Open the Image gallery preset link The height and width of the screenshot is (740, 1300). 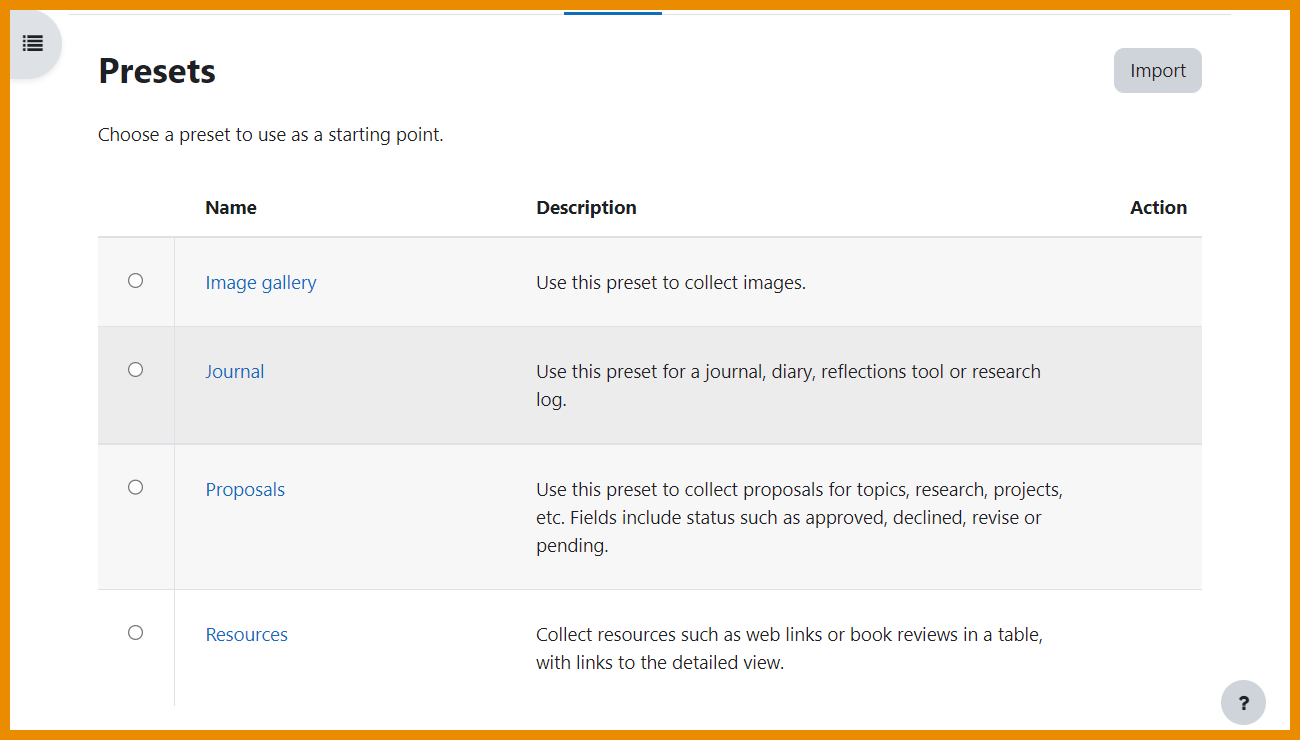261,283
